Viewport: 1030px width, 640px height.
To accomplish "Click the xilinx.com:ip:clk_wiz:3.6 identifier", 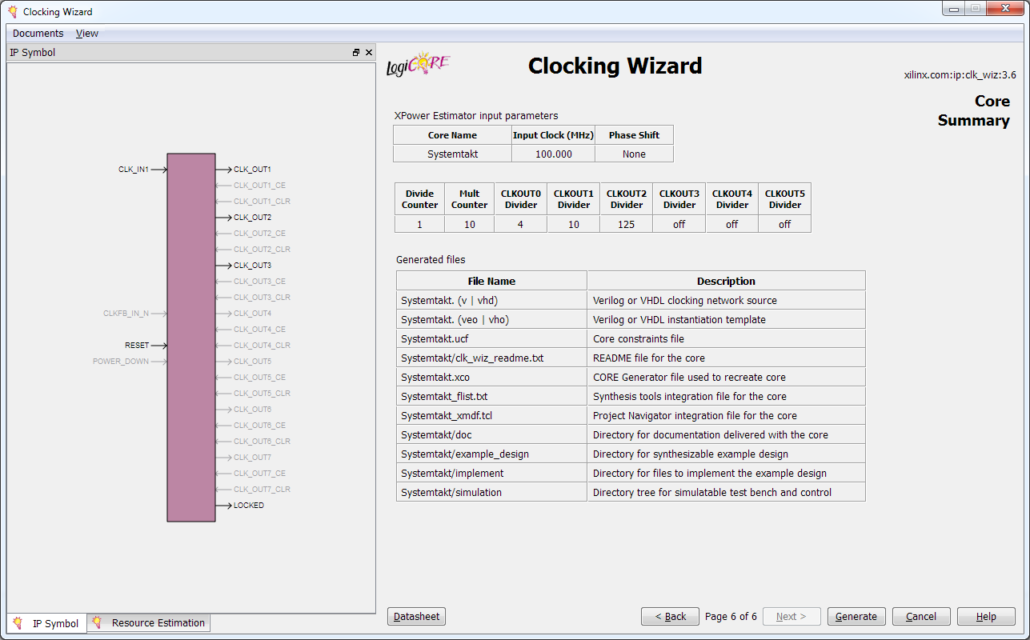I will point(960,75).
